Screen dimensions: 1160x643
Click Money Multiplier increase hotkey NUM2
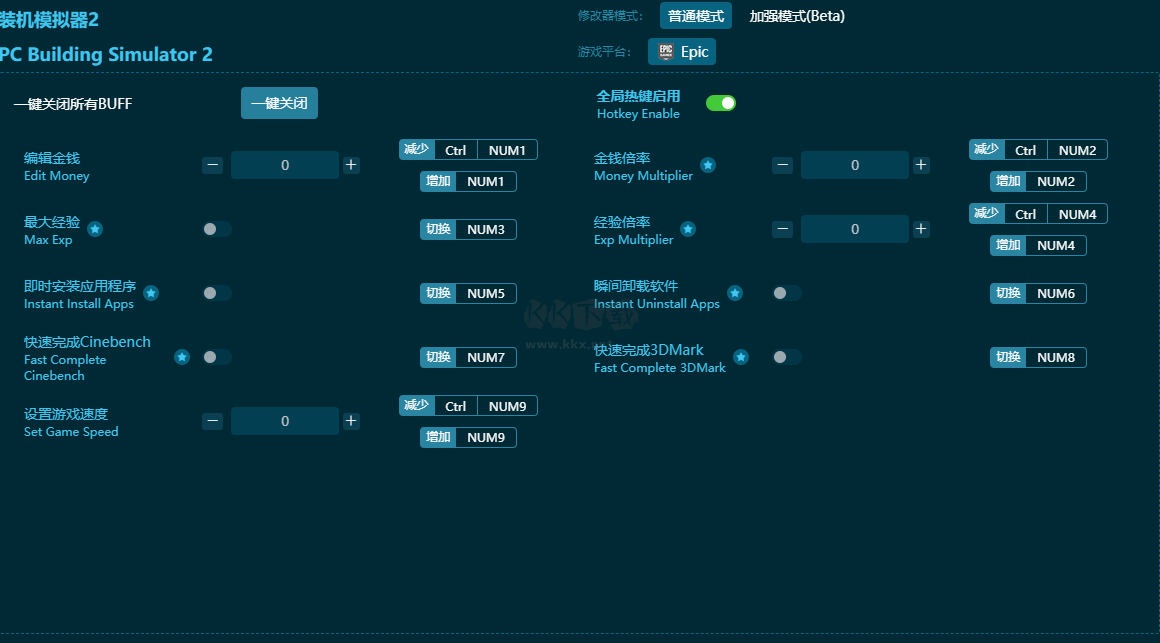[1038, 181]
